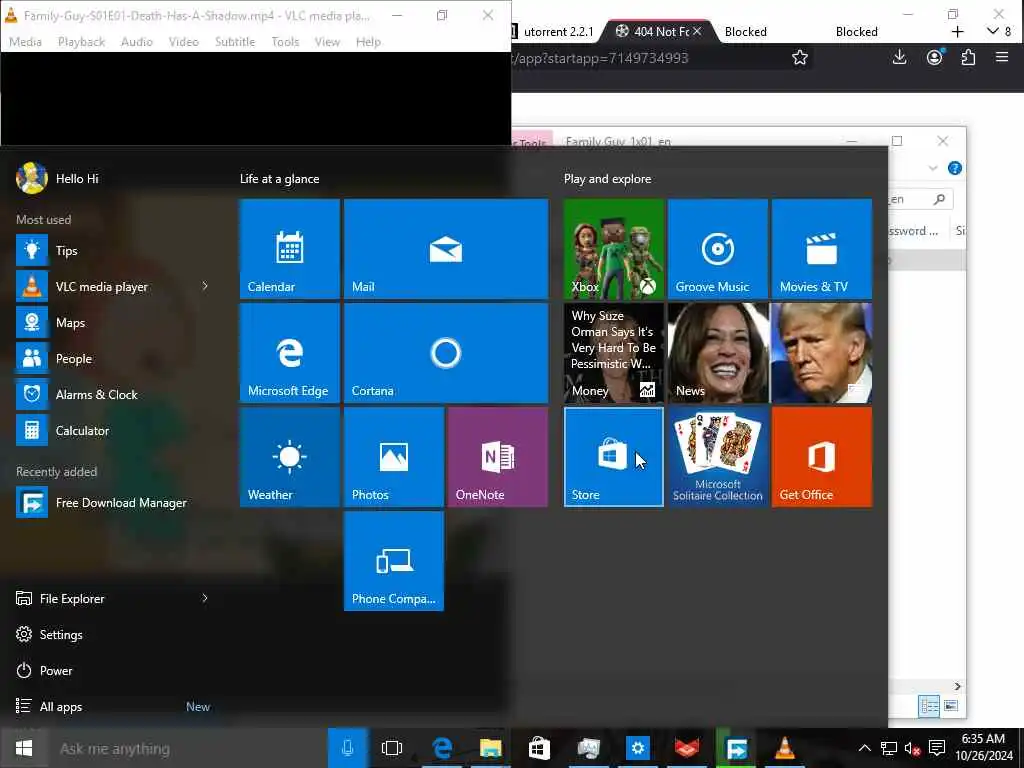Open VLC Tools menu
Image resolution: width=1024 pixels, height=768 pixels.
[x=285, y=42]
